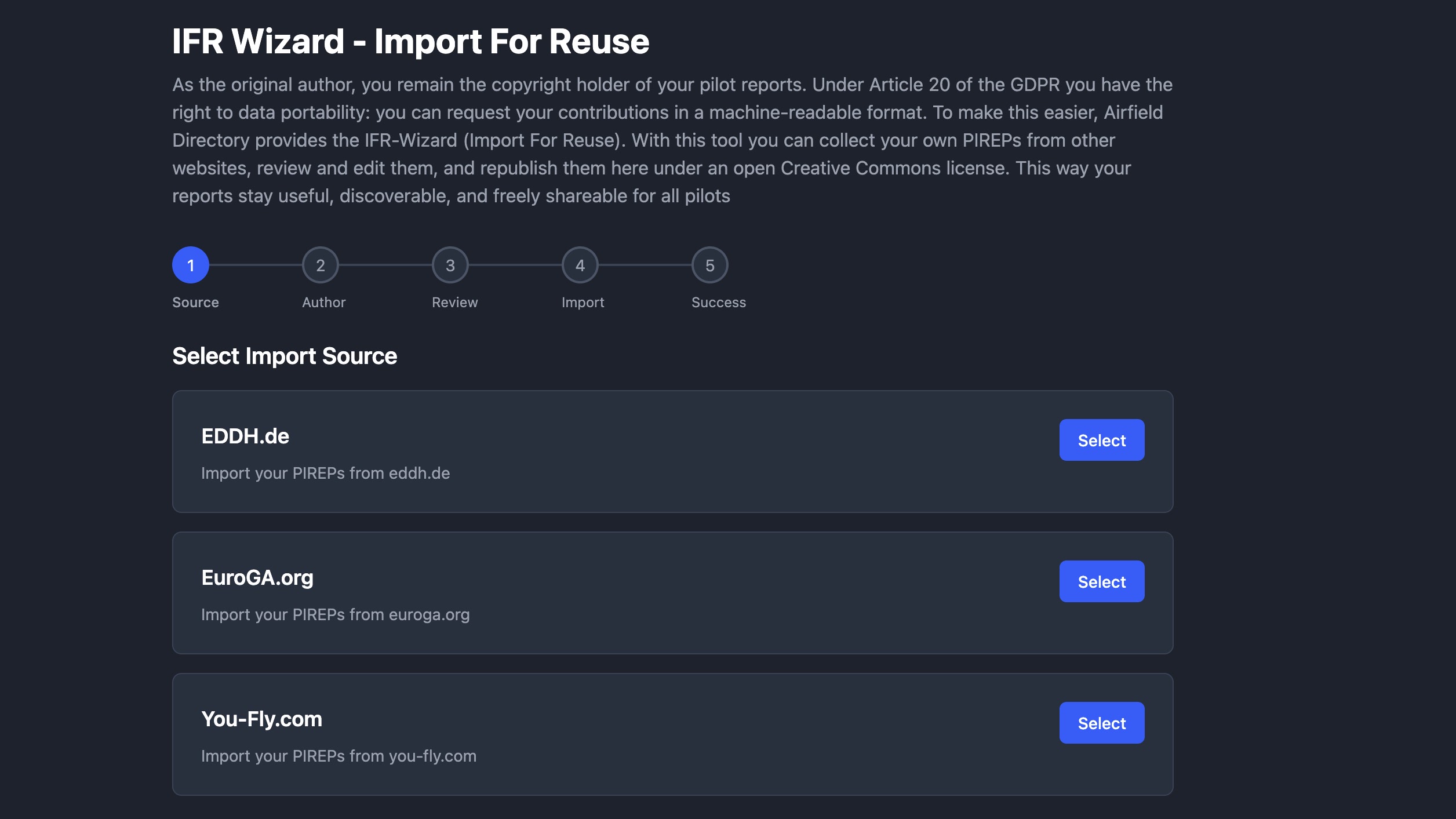Click step 4 Import circle
1456x819 pixels.
pyautogui.click(x=580, y=265)
